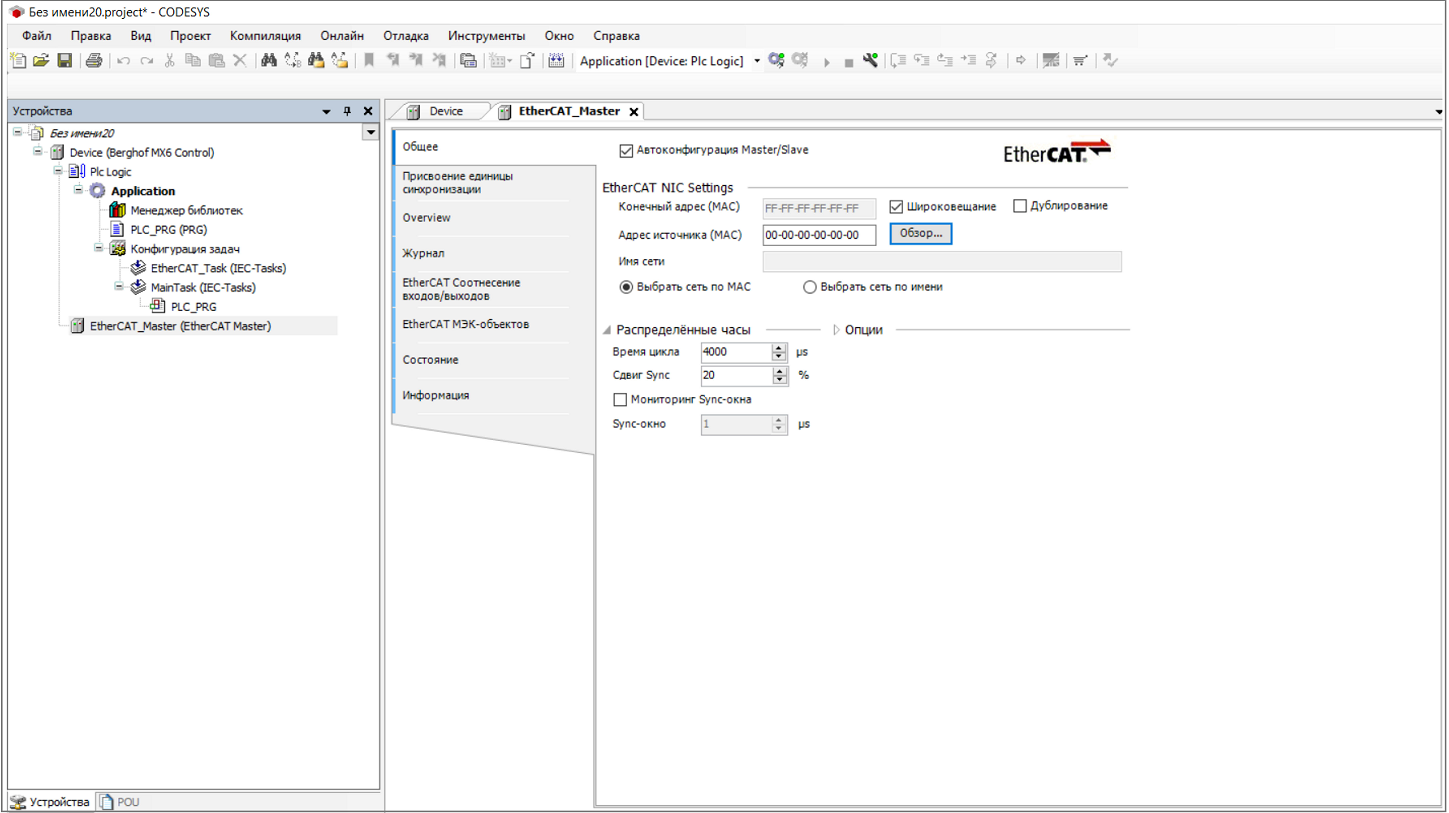Click the Open Project folder icon
The height and width of the screenshot is (813, 1449).
click(x=41, y=61)
